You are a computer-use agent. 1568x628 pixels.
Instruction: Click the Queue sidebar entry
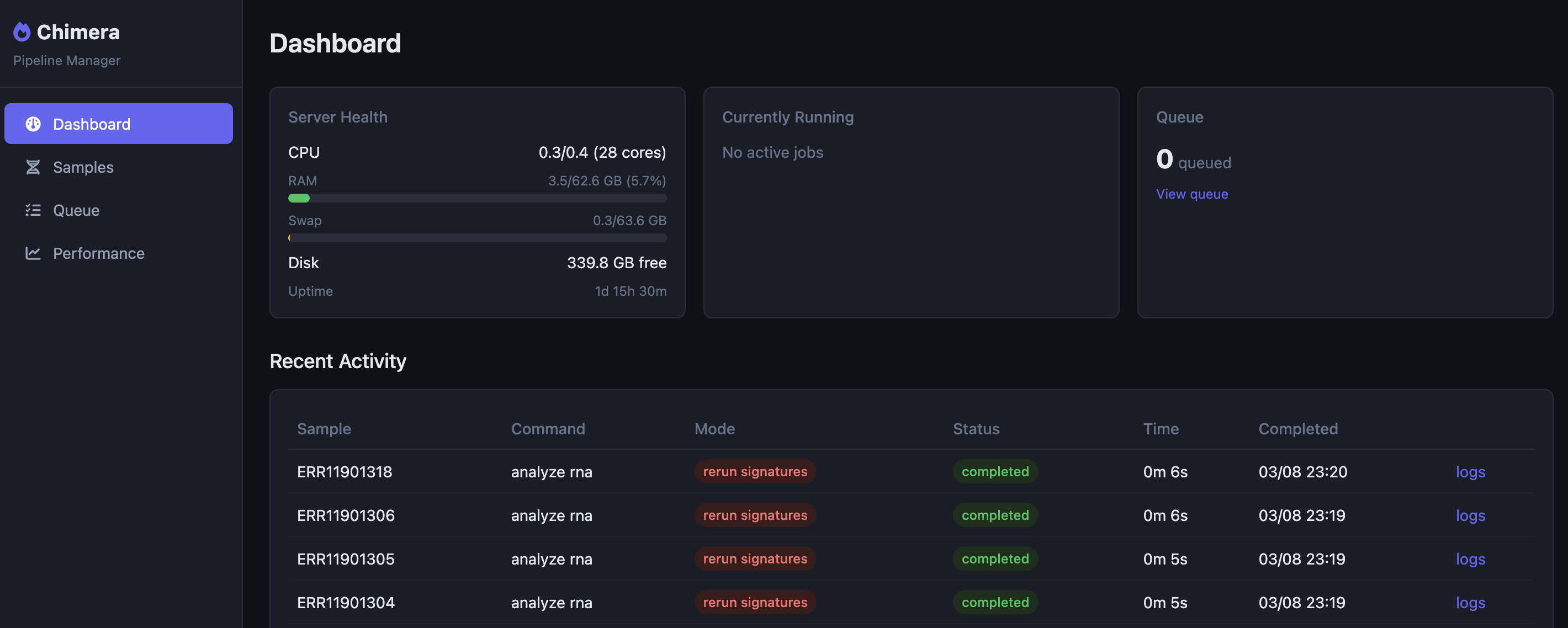pyautogui.click(x=76, y=210)
